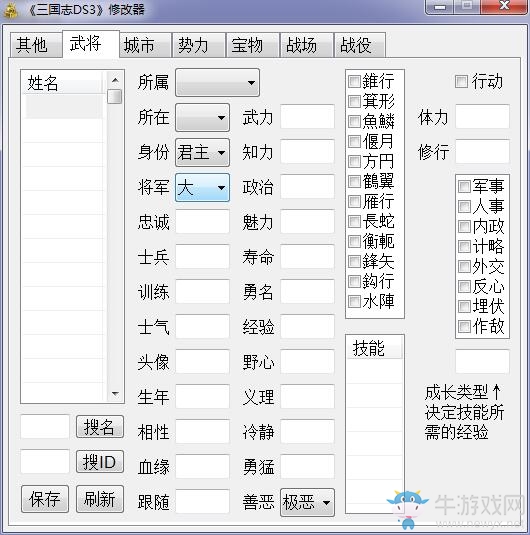Check the 反心 checkbox
Viewport: 530px width, 535px height.
pos(464,287)
